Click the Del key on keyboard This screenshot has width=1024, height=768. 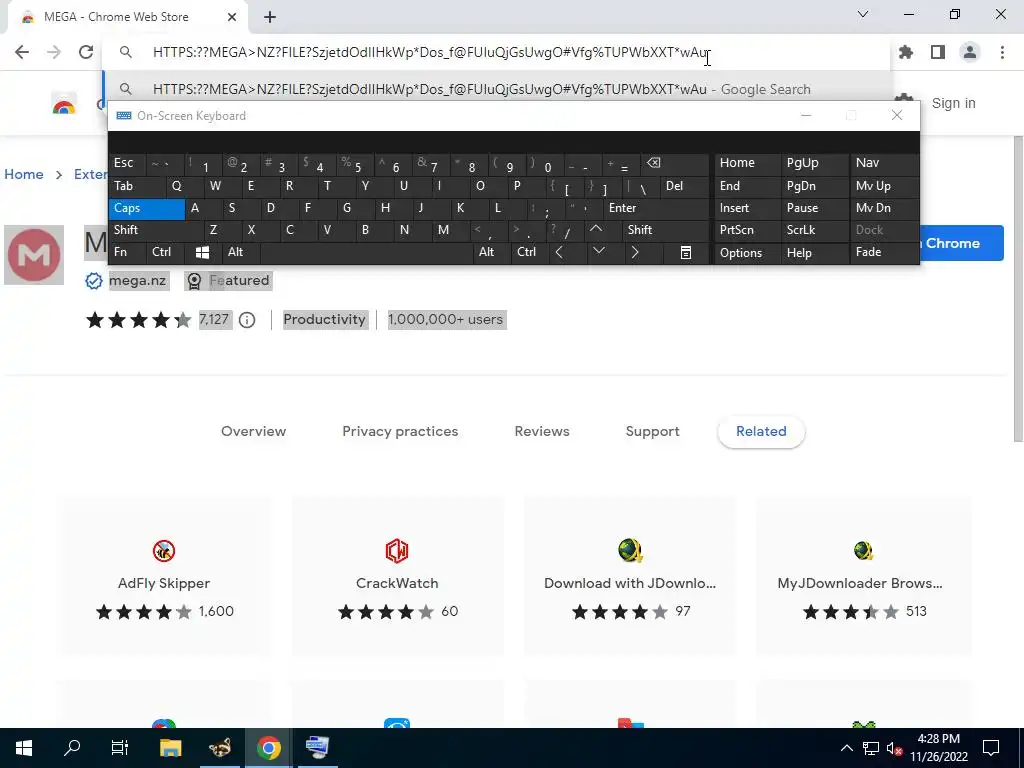pyautogui.click(x=684, y=186)
